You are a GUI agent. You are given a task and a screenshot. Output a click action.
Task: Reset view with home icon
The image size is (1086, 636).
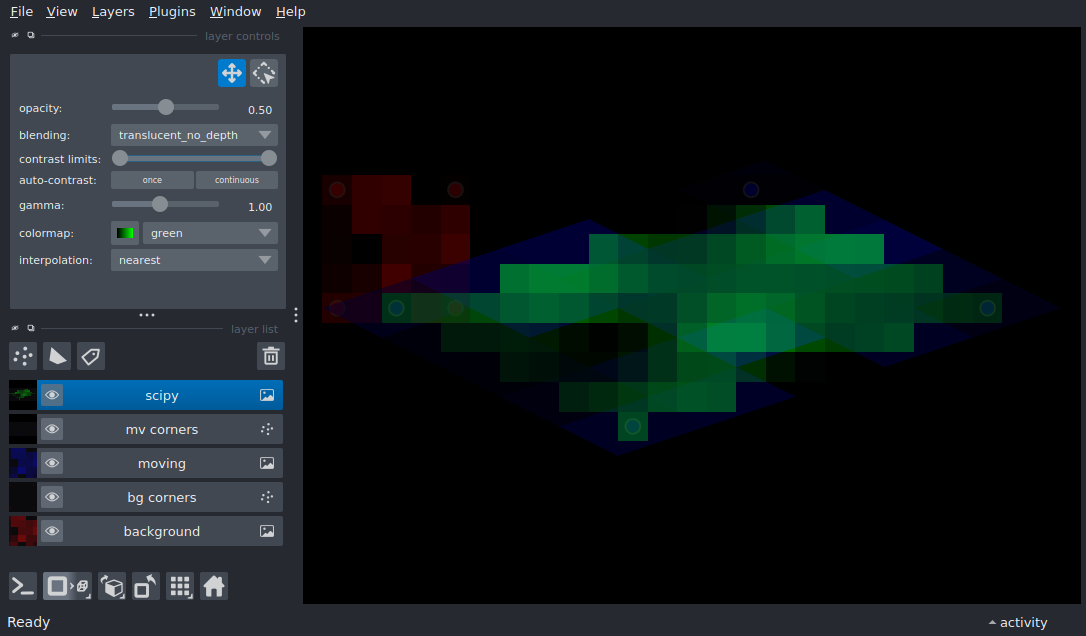[214, 586]
